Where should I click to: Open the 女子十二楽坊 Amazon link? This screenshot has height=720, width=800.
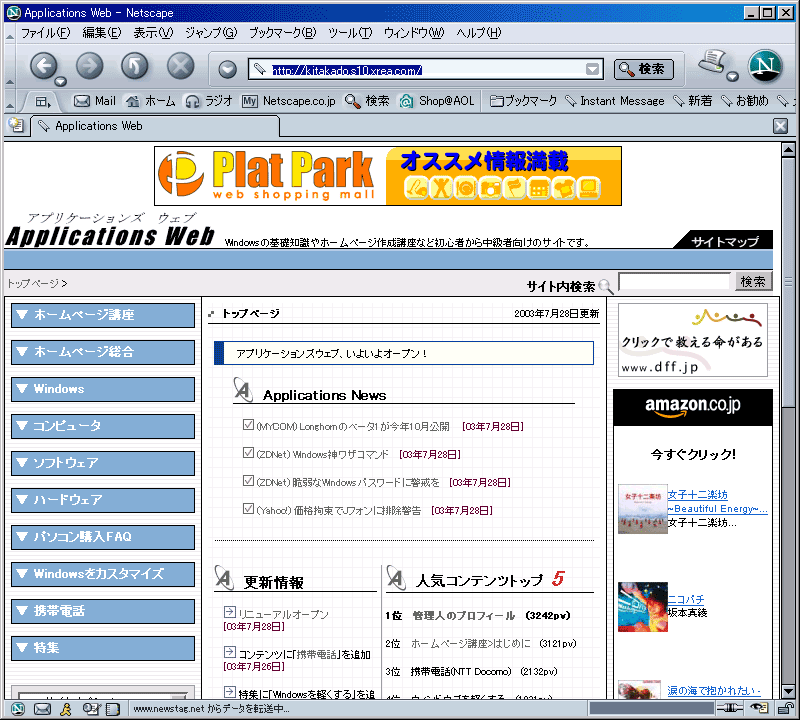click(697, 494)
